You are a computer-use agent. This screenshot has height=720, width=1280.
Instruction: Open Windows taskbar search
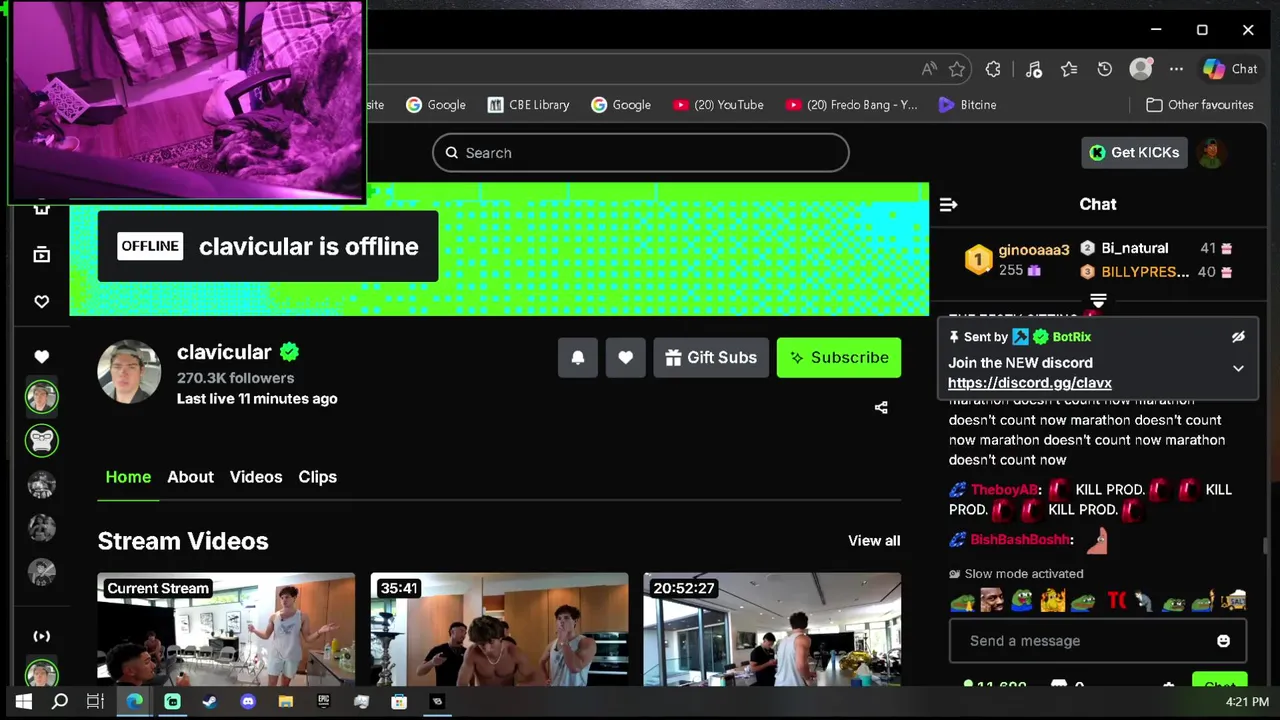60,702
